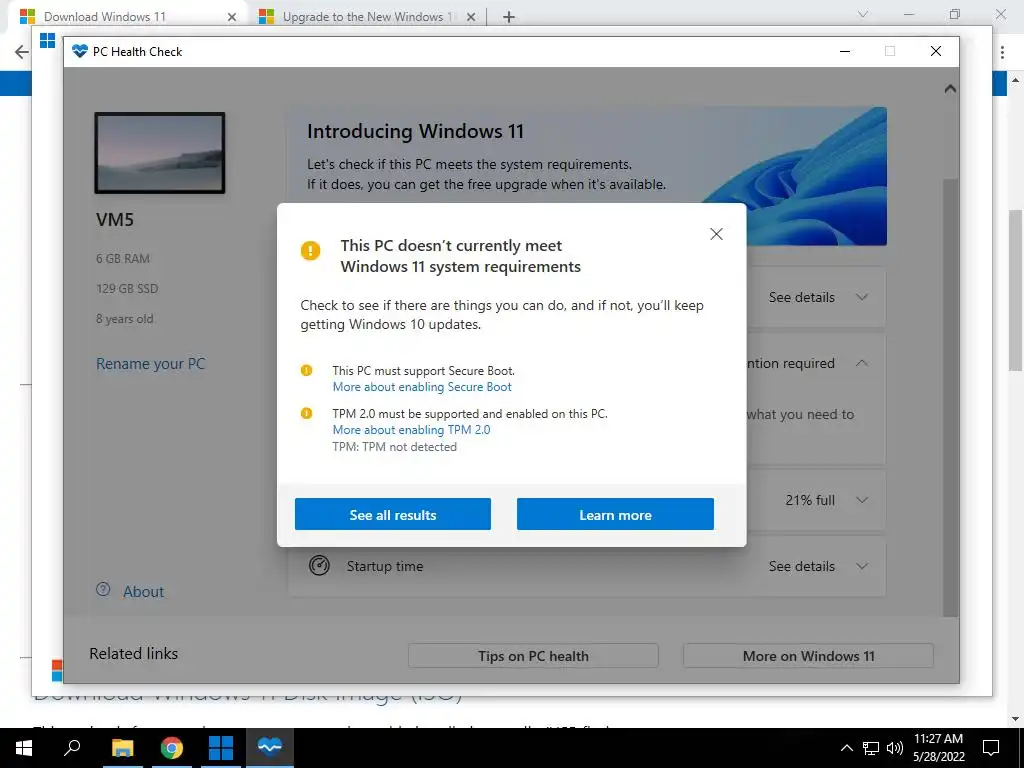Click the Startup time gauge icon
The height and width of the screenshot is (768, 1024).
pos(319,566)
